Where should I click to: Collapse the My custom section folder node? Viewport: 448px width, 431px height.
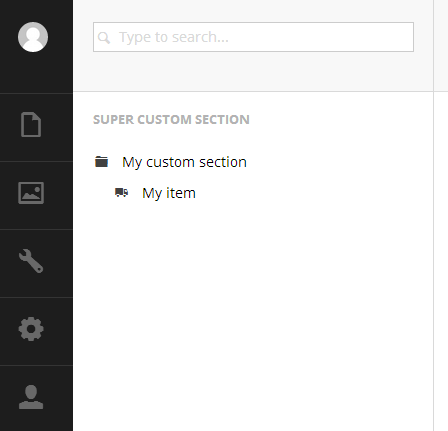coord(101,162)
